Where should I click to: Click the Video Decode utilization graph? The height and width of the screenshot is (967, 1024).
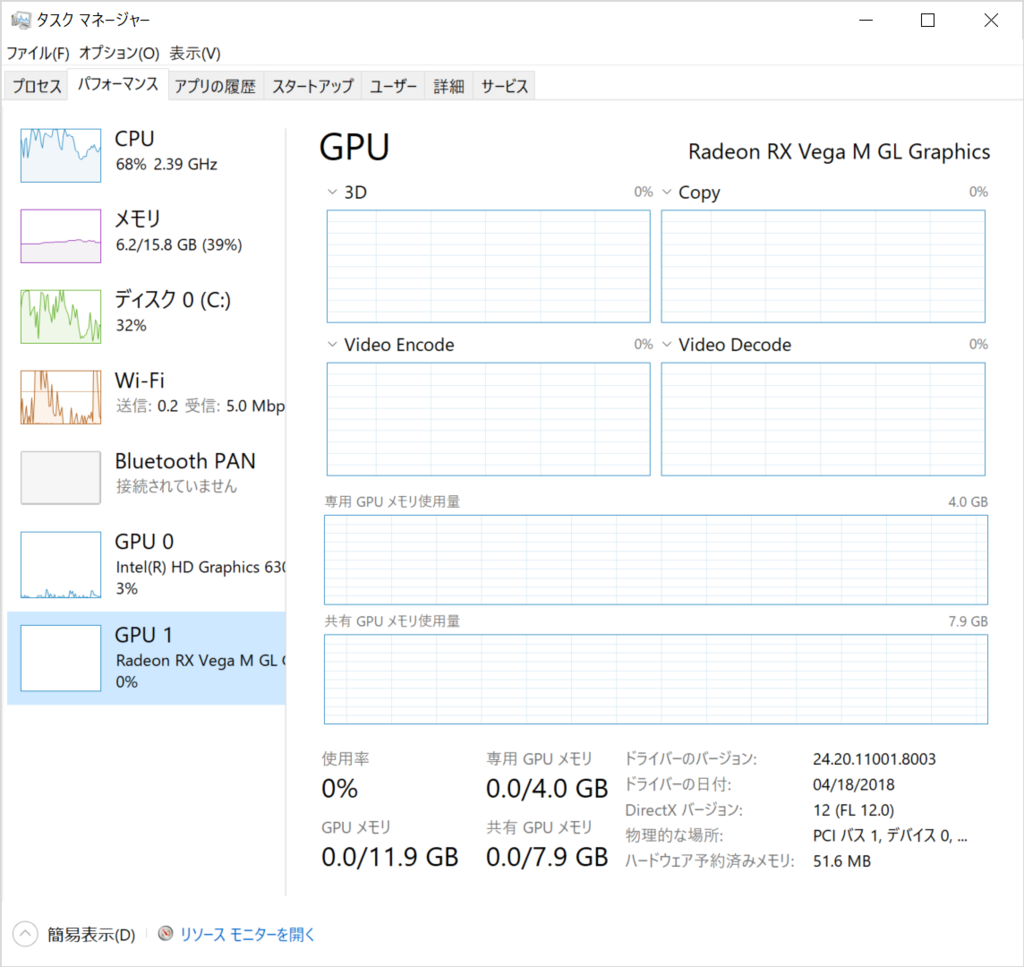823,419
